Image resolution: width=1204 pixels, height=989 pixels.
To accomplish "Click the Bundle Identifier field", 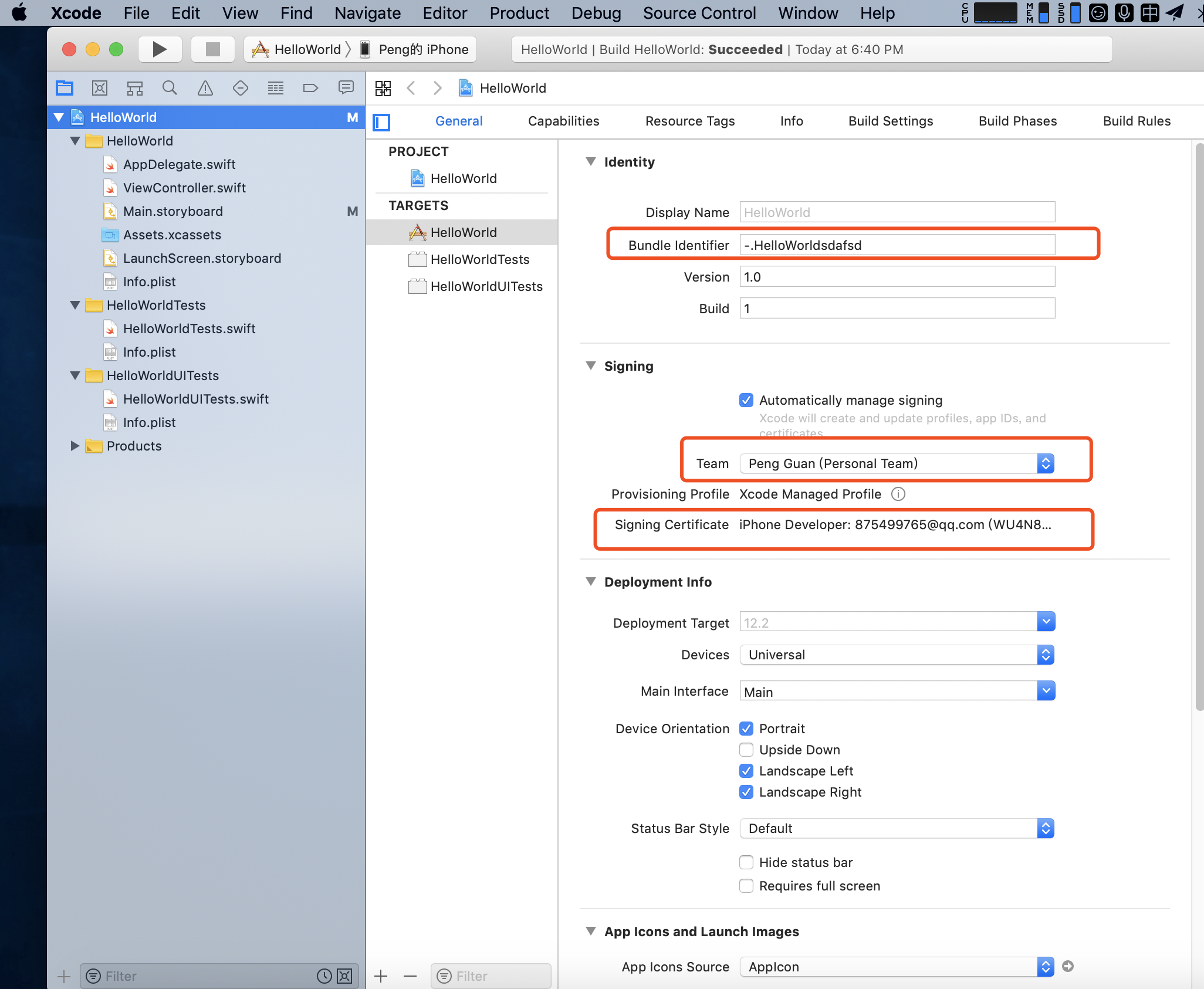I will (897, 245).
